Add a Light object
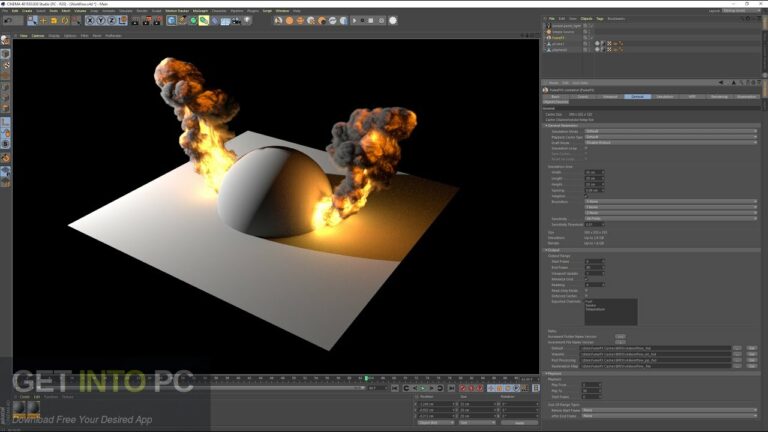This screenshot has width=768, height=432. pos(247,21)
